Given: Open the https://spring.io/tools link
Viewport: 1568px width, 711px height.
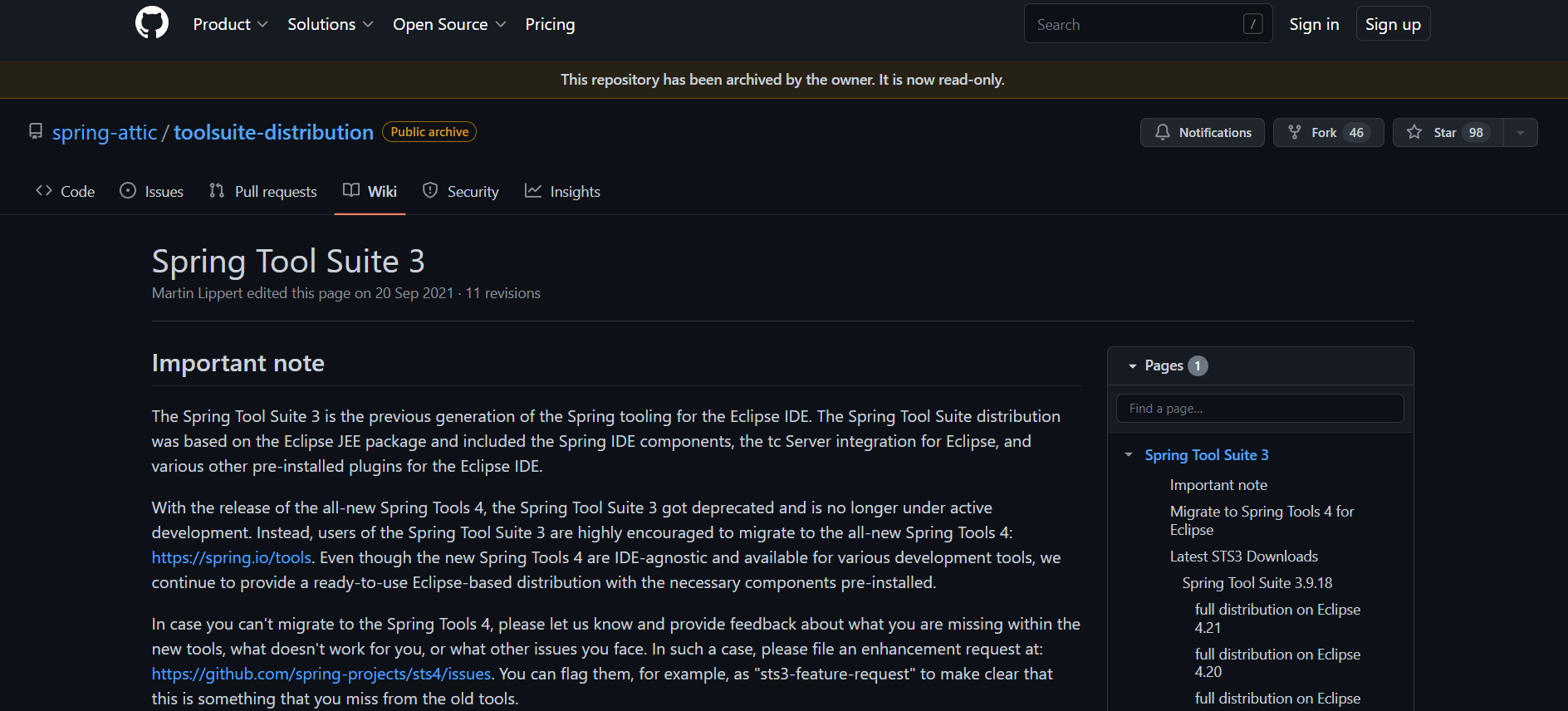Looking at the screenshot, I should [232, 557].
